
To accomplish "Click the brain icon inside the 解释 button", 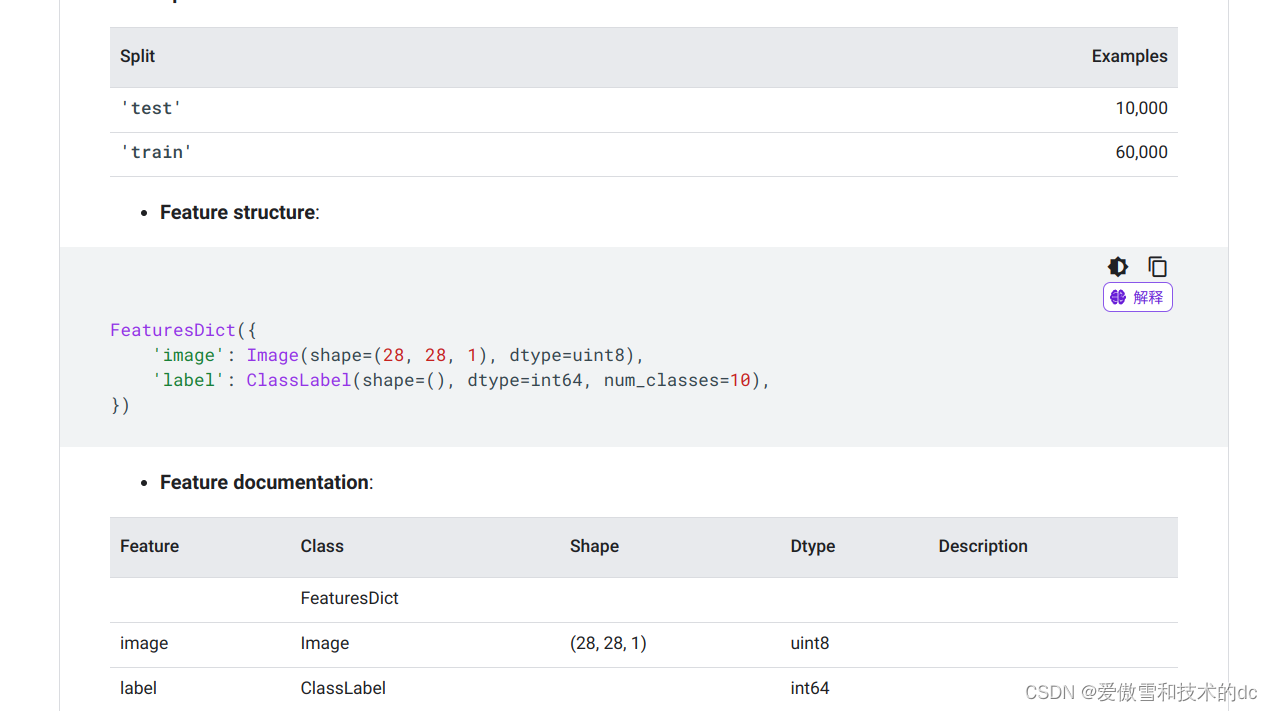I will [1117, 296].
